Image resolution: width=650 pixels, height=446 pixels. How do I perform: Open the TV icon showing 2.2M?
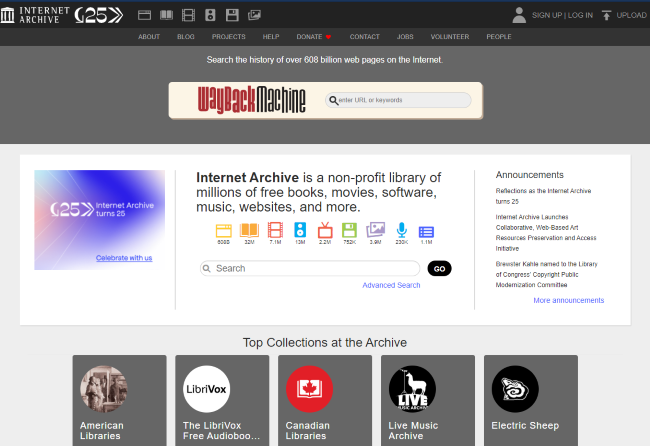tap(325, 231)
